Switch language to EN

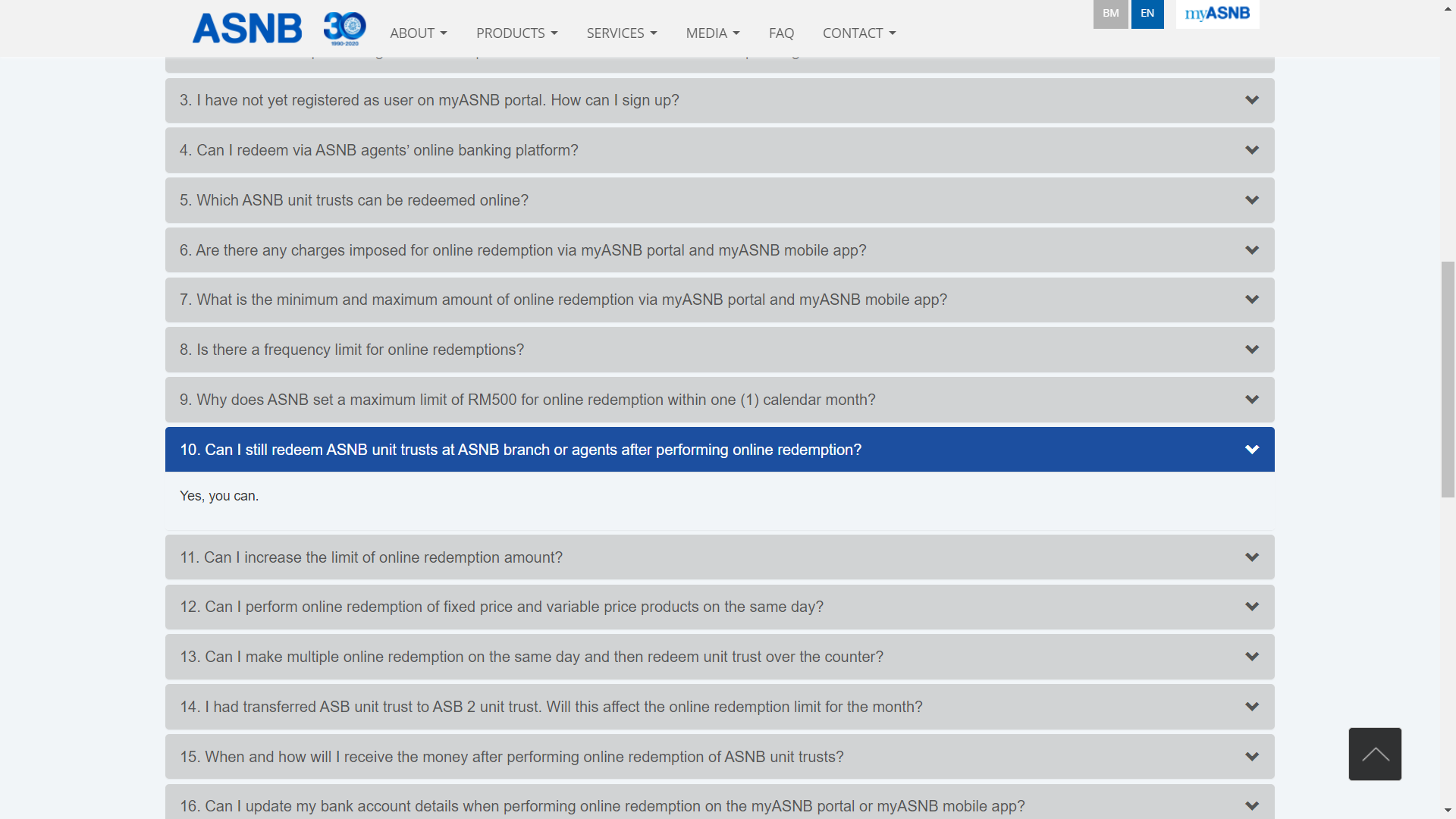(1147, 14)
